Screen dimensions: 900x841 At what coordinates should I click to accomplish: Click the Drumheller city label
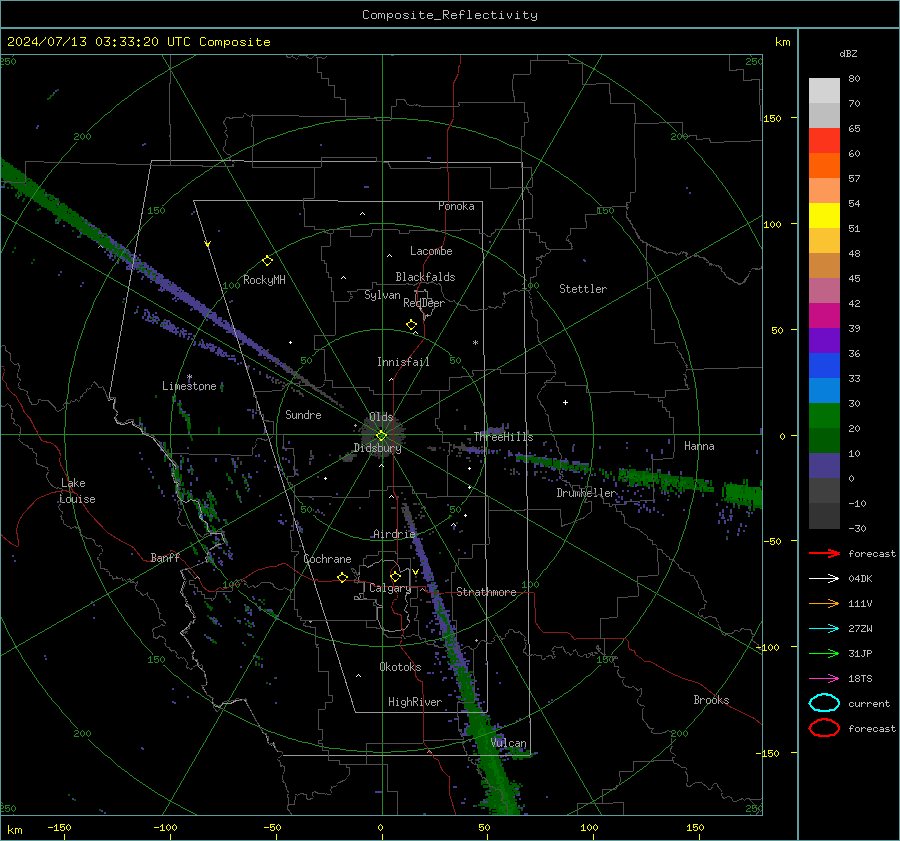586,493
